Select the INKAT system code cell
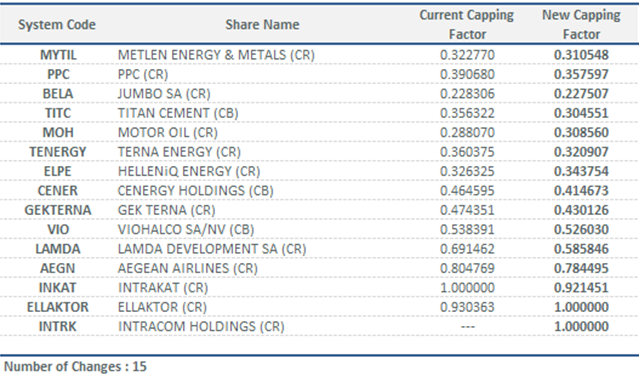 [58, 288]
